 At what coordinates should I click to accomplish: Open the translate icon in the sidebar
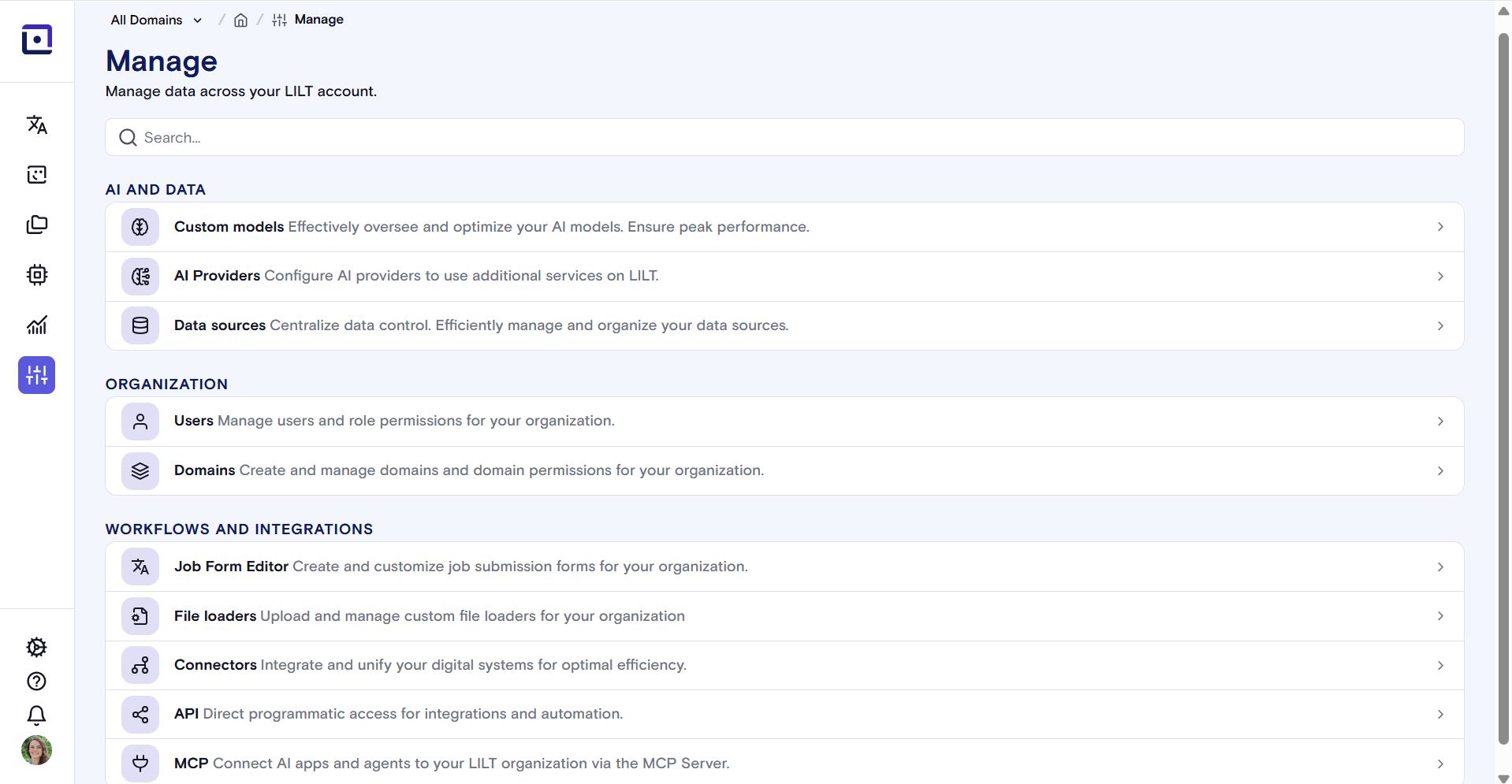[37, 124]
